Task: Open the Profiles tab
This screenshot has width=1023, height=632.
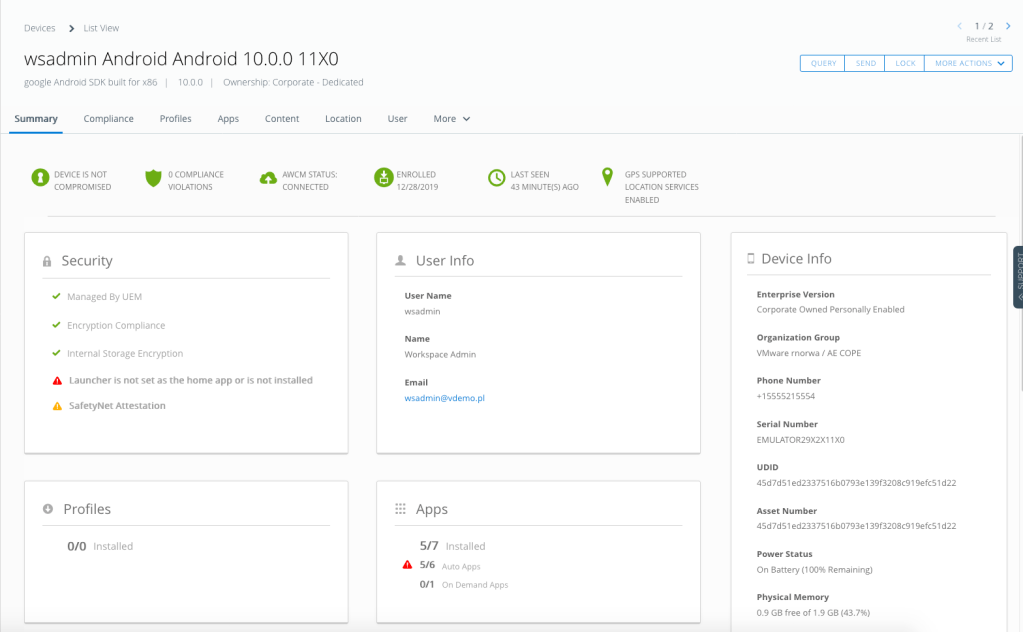Action: (175, 119)
